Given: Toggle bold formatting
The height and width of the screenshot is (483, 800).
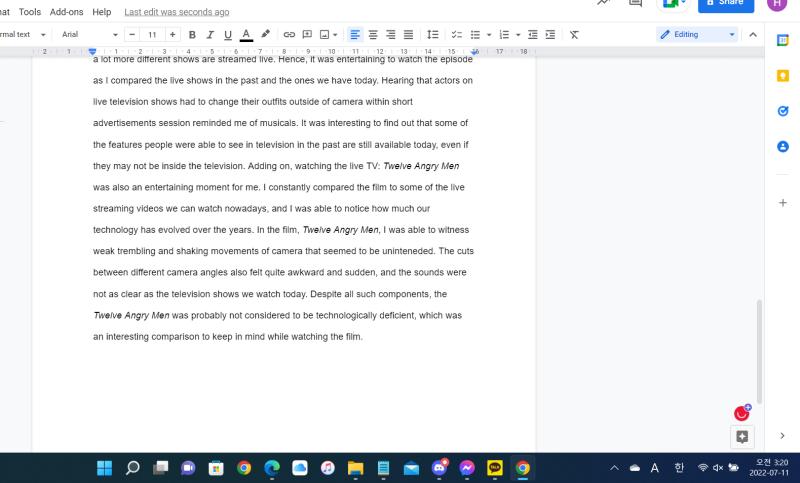Looking at the screenshot, I should (192, 35).
